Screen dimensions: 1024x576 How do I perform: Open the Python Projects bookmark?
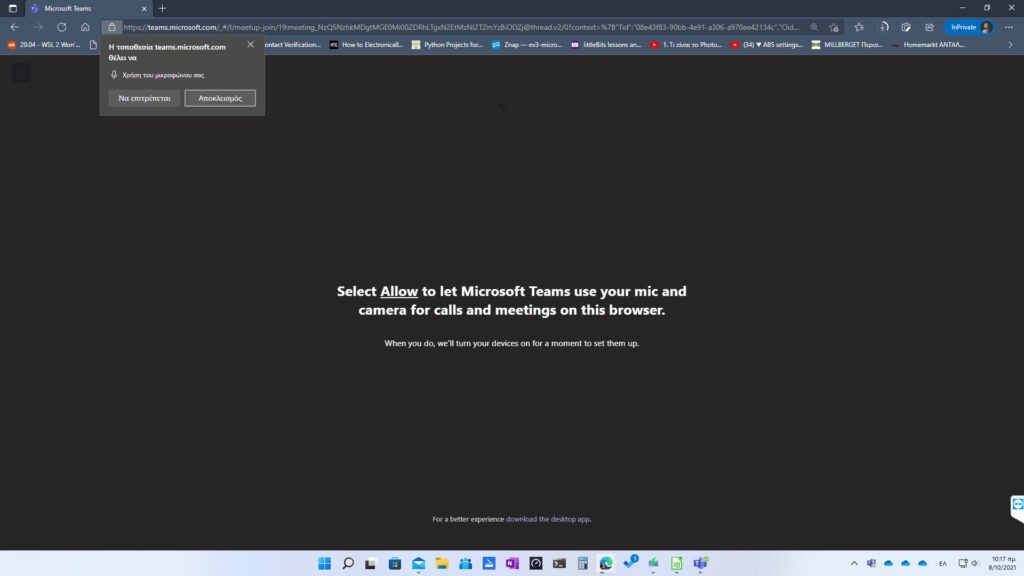pos(447,44)
